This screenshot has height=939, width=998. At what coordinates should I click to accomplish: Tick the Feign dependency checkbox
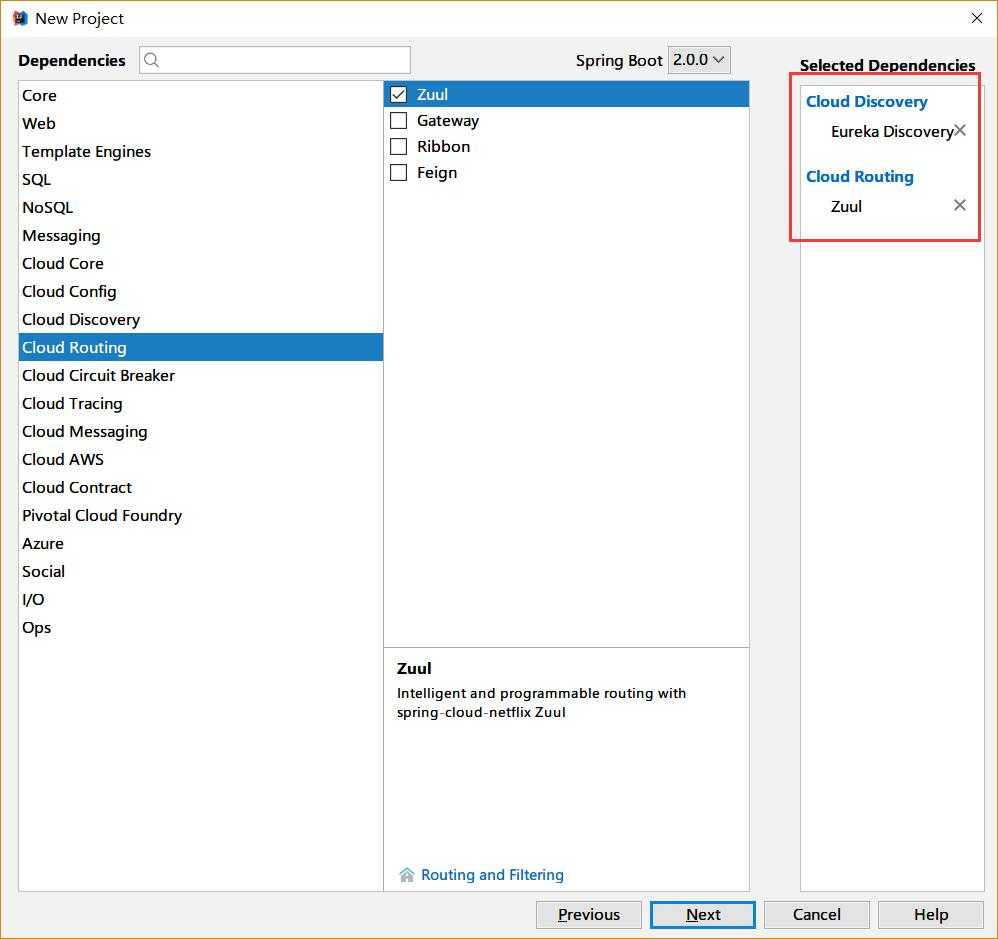398,173
